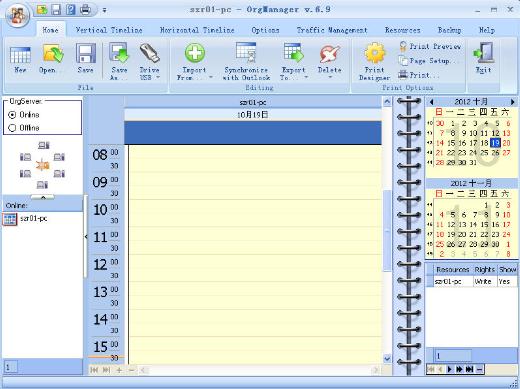Open Export To dropdown arrow
The height and width of the screenshot is (389, 520).
click(x=306, y=77)
